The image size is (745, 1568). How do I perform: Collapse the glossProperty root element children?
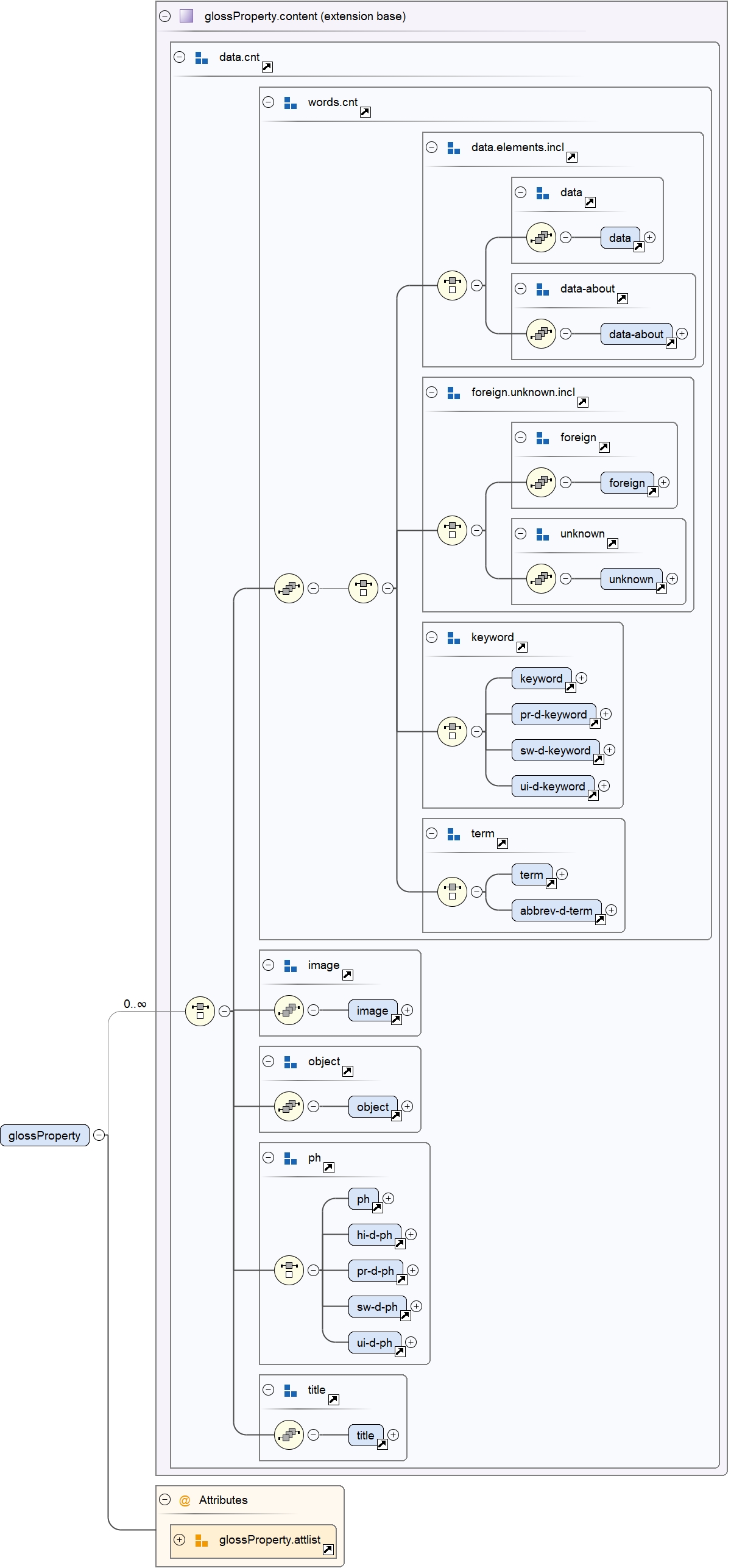click(x=99, y=1135)
